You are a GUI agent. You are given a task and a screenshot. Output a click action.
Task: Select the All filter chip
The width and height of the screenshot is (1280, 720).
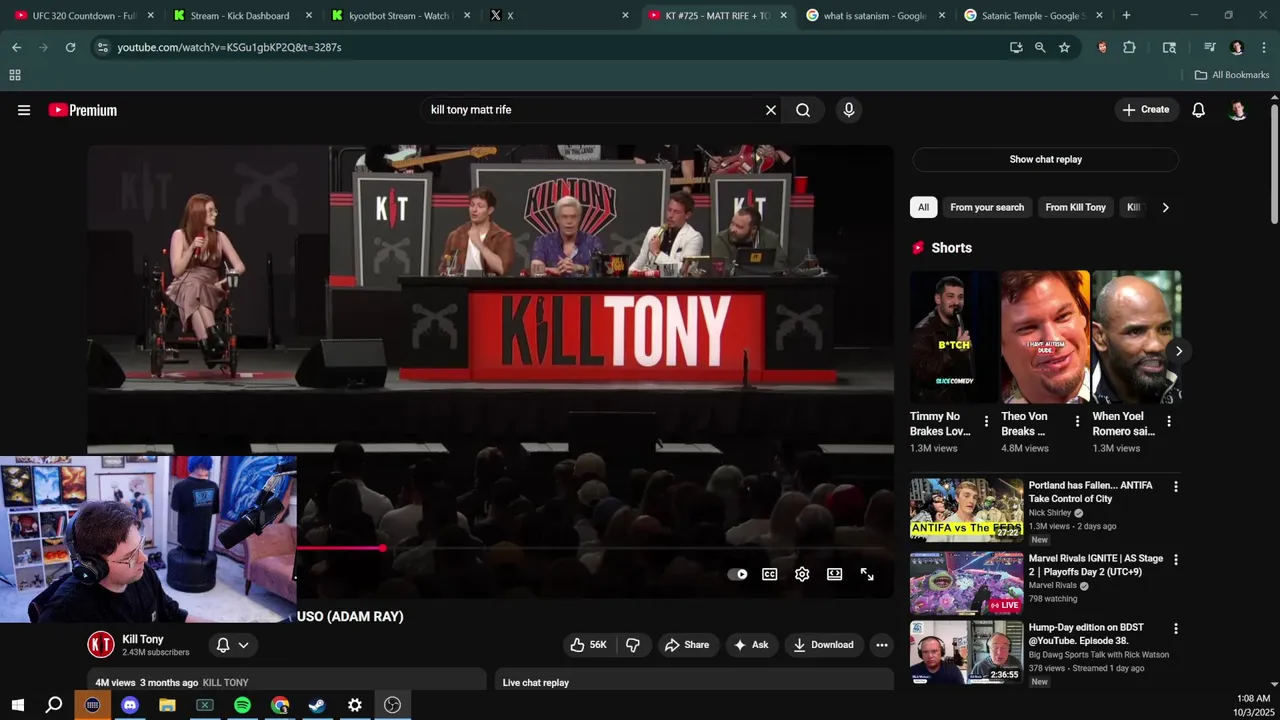(923, 207)
